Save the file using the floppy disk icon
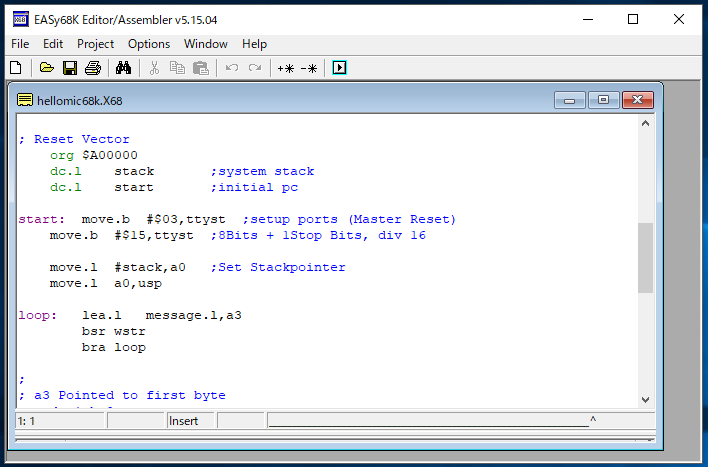This screenshot has width=708, height=467. point(70,68)
